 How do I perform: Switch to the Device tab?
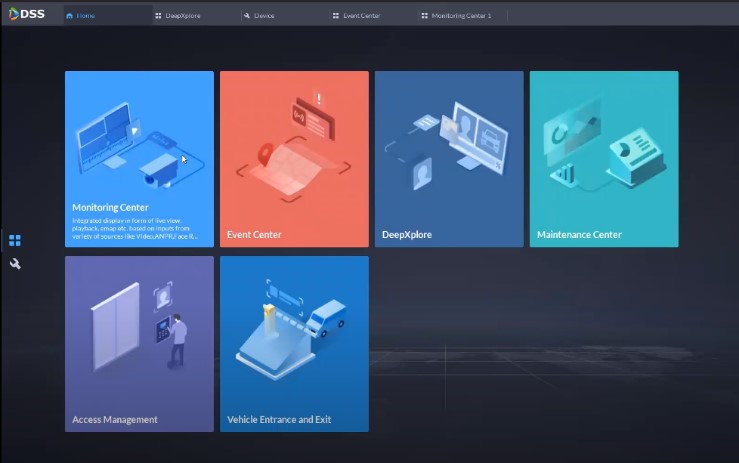[264, 16]
